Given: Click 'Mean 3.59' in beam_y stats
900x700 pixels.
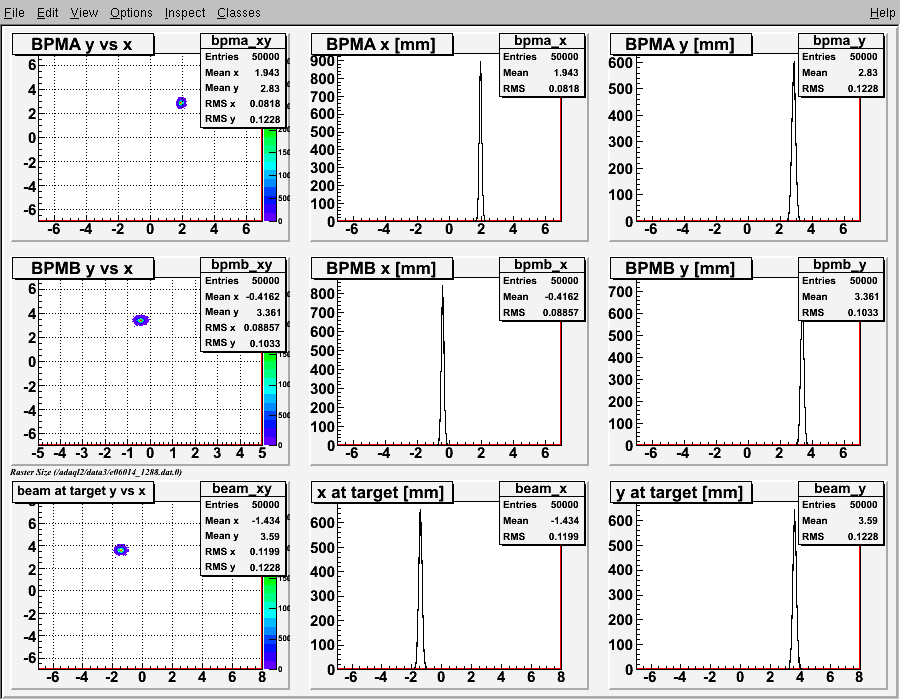Looking at the screenshot, I should tap(840, 520).
